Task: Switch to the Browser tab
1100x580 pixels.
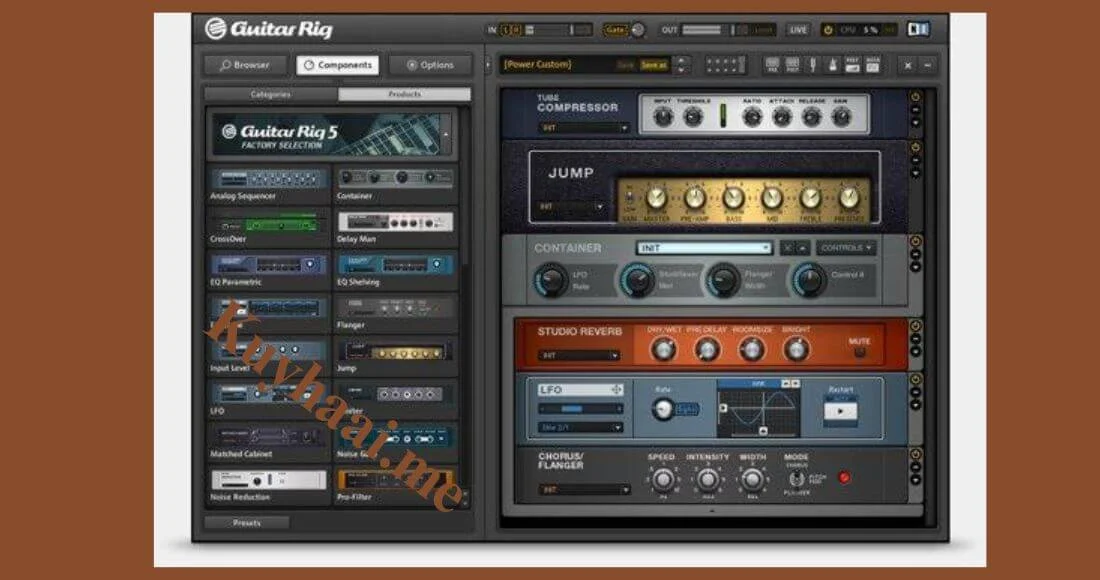Action: (245, 65)
